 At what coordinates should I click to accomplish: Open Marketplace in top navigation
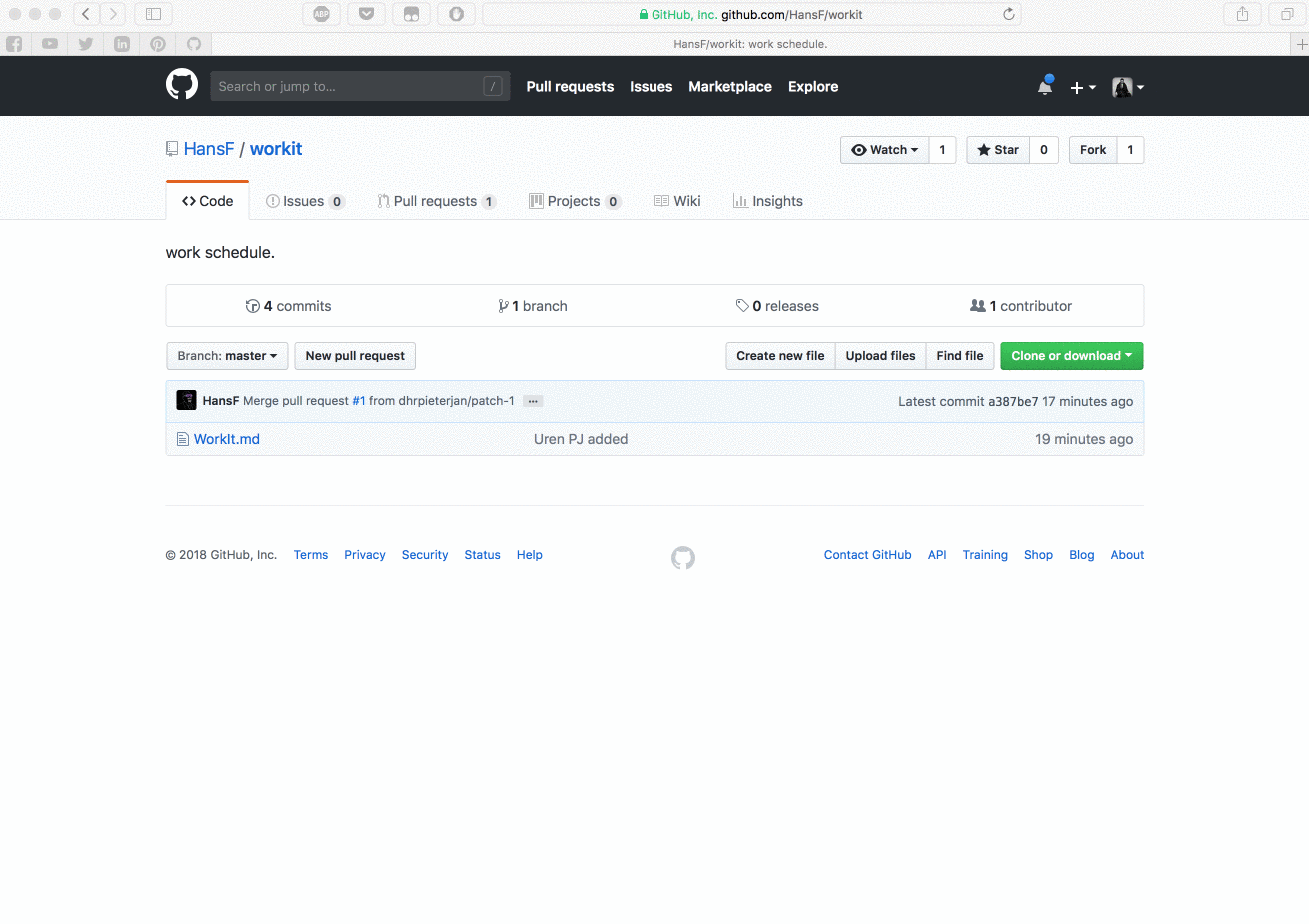730,87
